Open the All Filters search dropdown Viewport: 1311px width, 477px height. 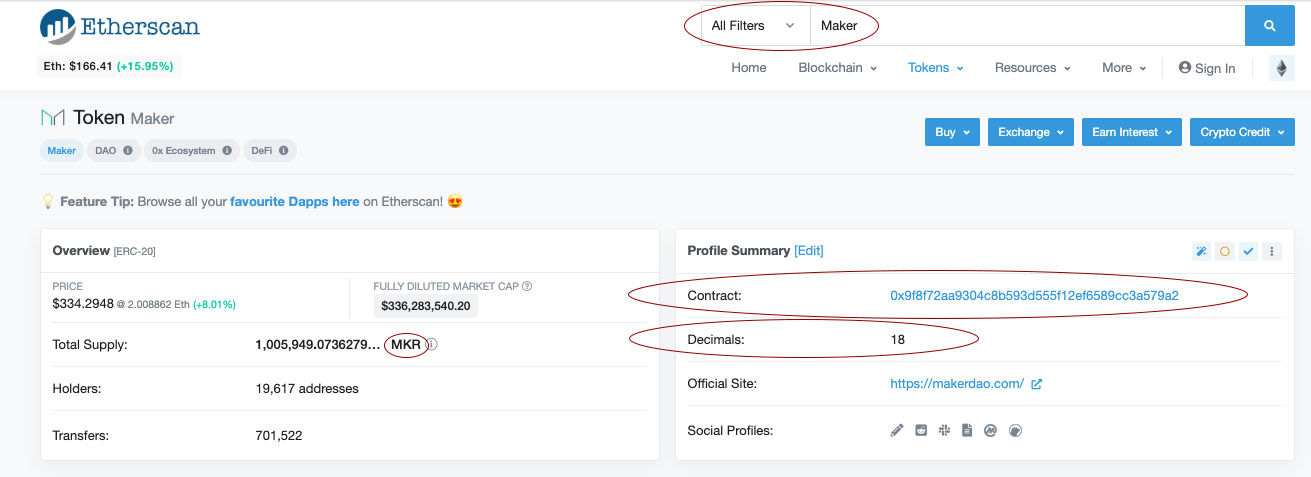pos(756,26)
